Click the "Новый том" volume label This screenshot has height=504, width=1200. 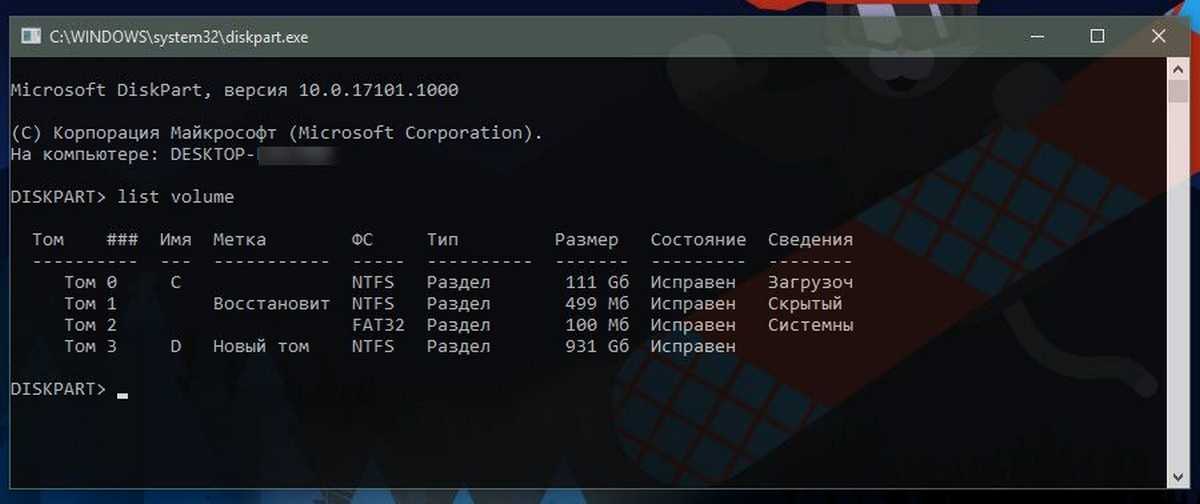coord(261,347)
